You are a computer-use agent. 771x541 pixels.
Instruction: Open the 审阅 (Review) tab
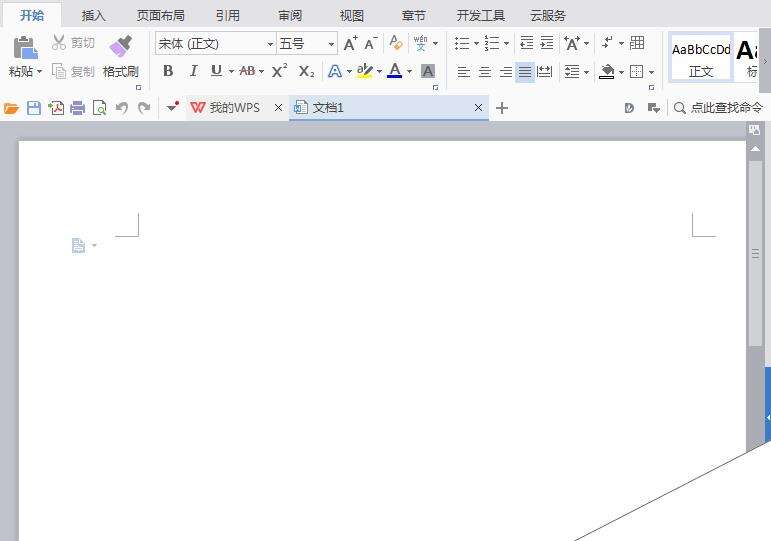(x=290, y=16)
